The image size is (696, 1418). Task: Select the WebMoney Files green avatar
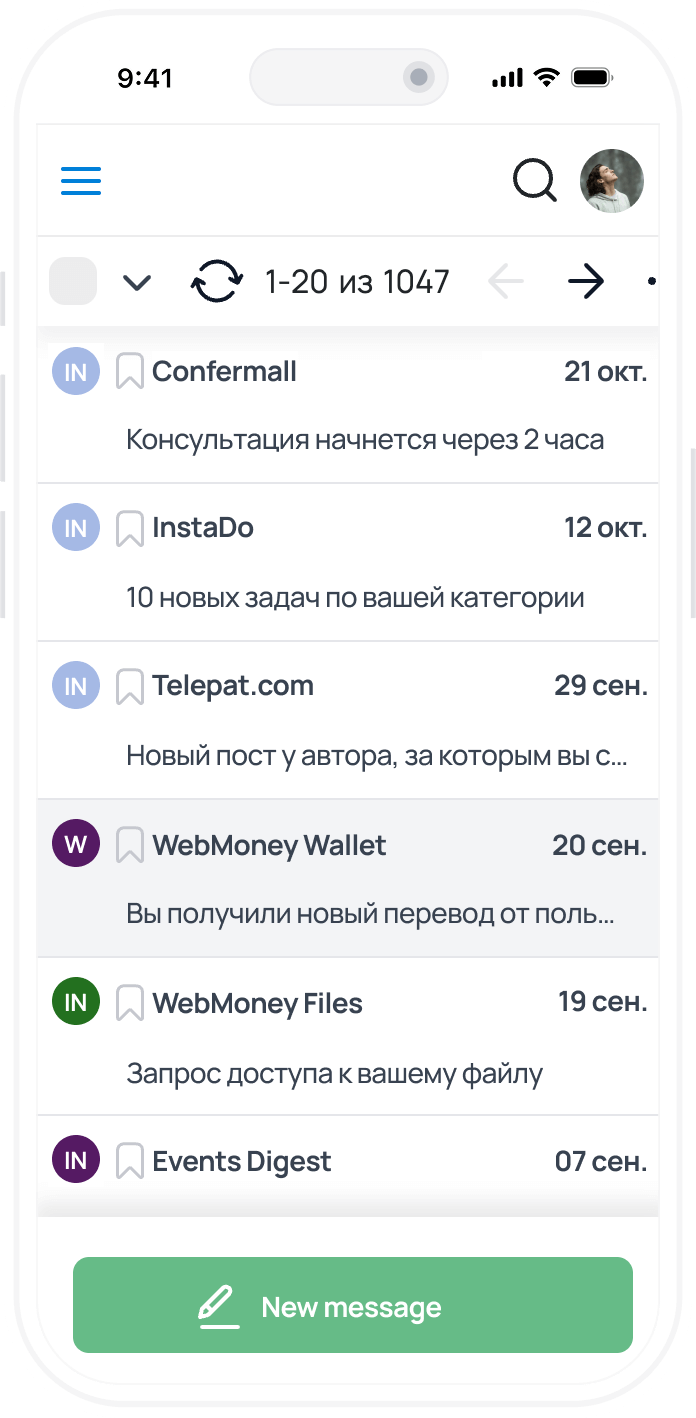tap(76, 1002)
